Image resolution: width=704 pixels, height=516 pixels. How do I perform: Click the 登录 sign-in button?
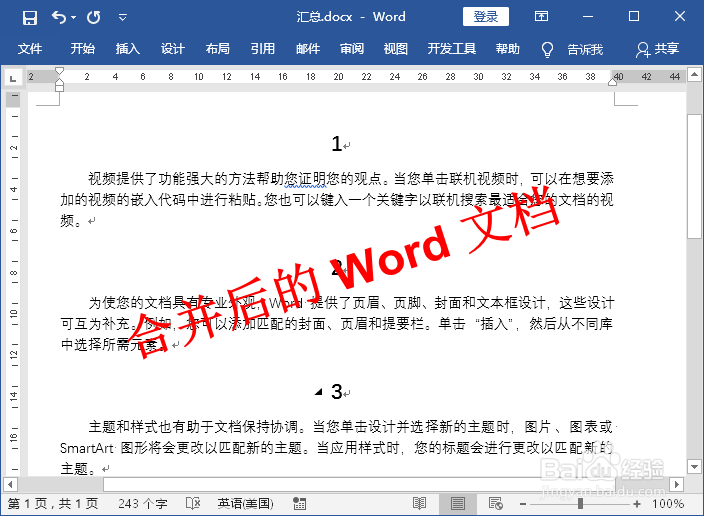point(486,17)
